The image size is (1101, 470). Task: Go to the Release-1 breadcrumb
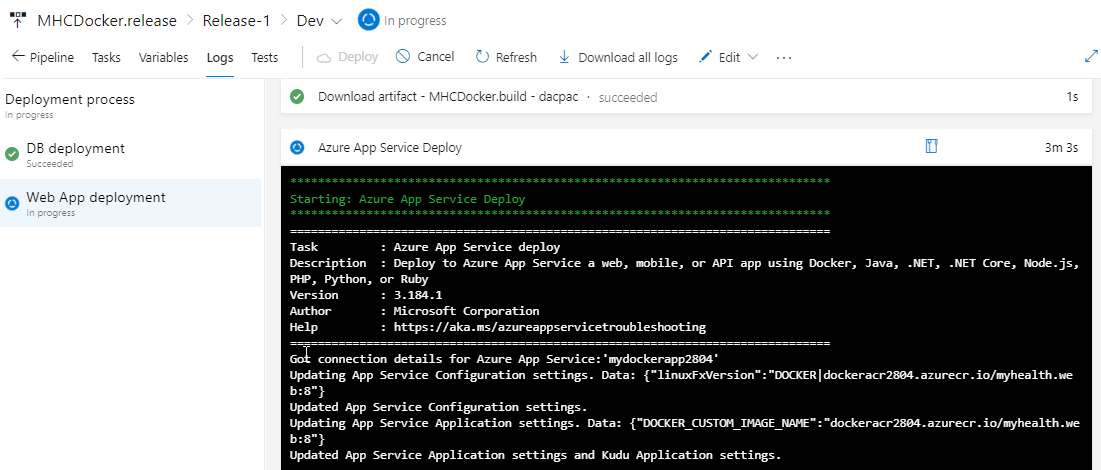click(236, 20)
